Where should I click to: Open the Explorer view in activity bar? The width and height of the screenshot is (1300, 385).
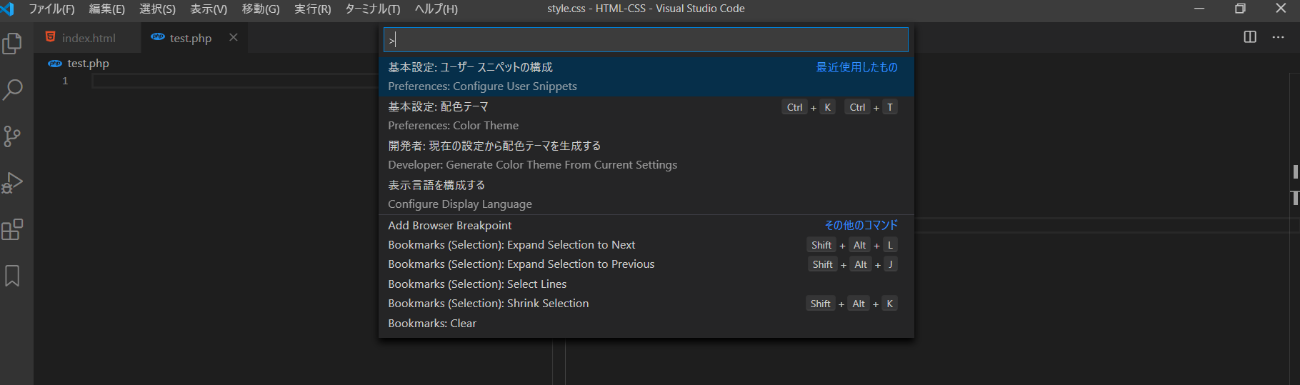pyautogui.click(x=13, y=44)
